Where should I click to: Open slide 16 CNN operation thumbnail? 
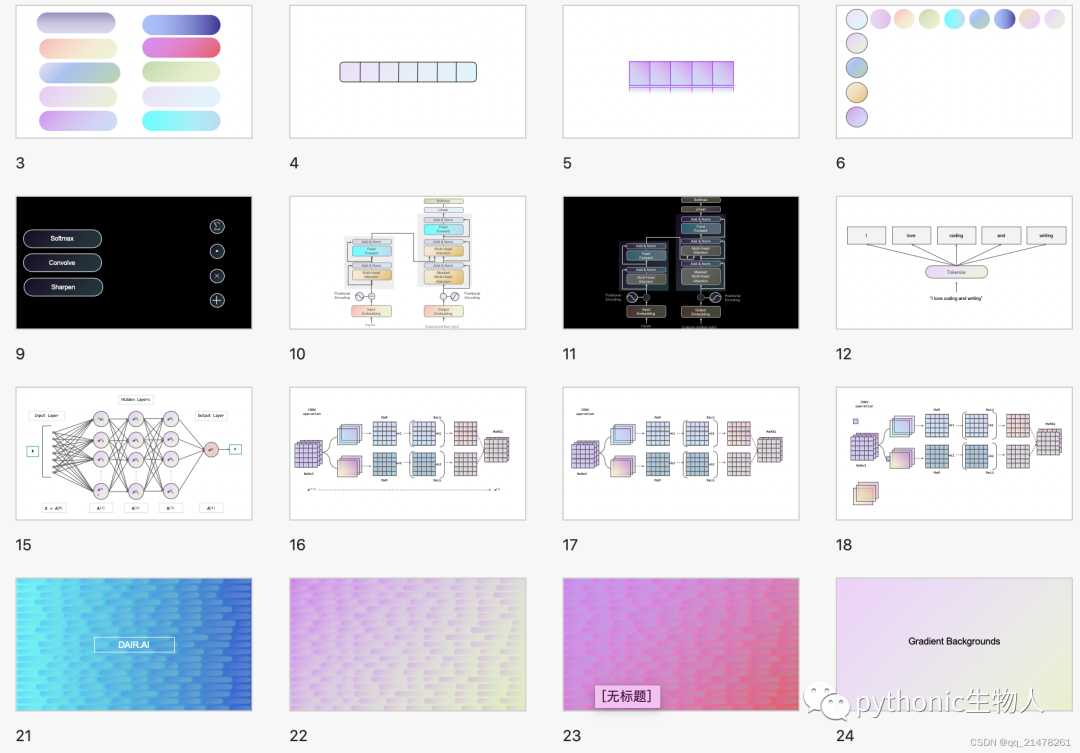click(408, 453)
